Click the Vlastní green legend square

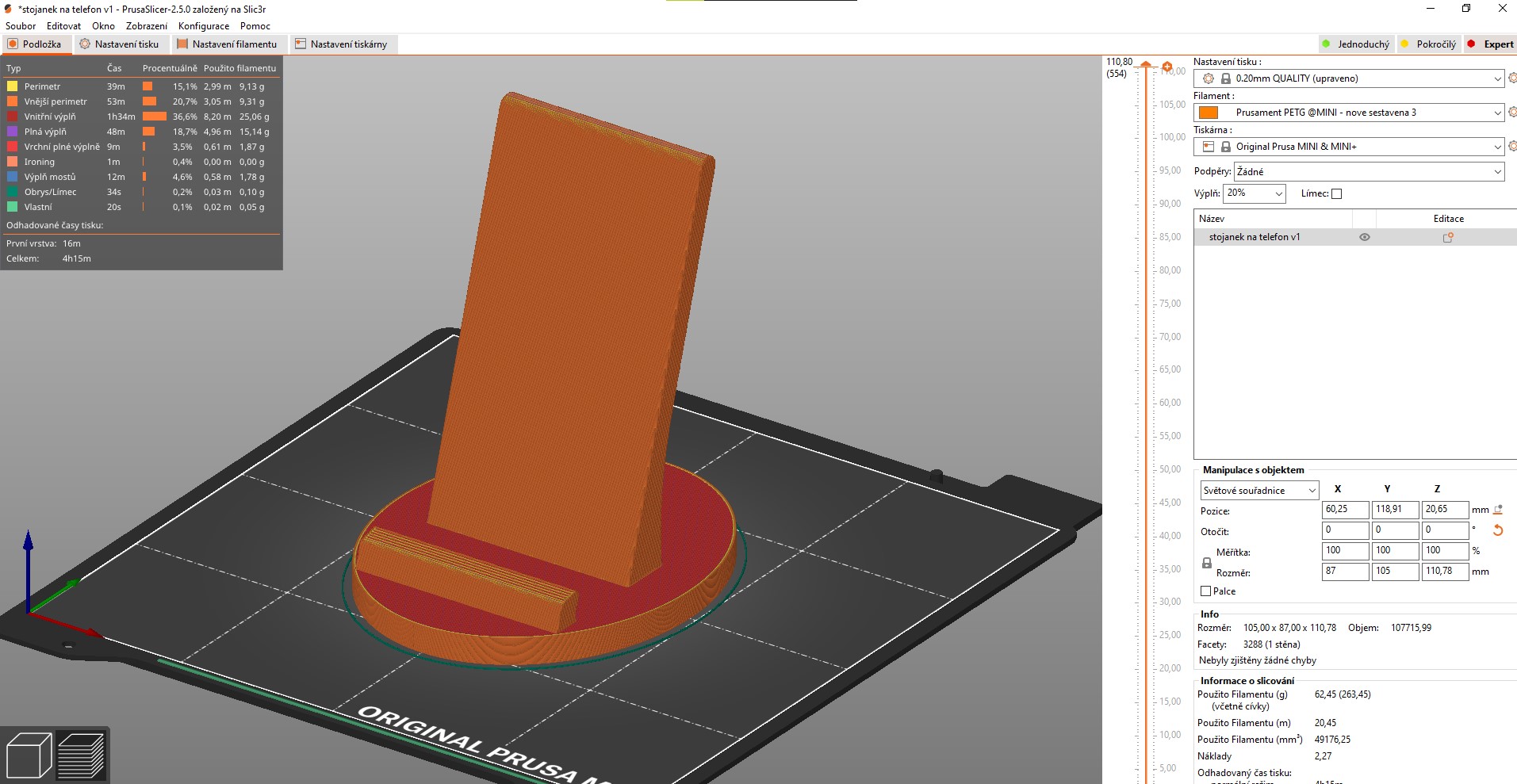click(12, 207)
